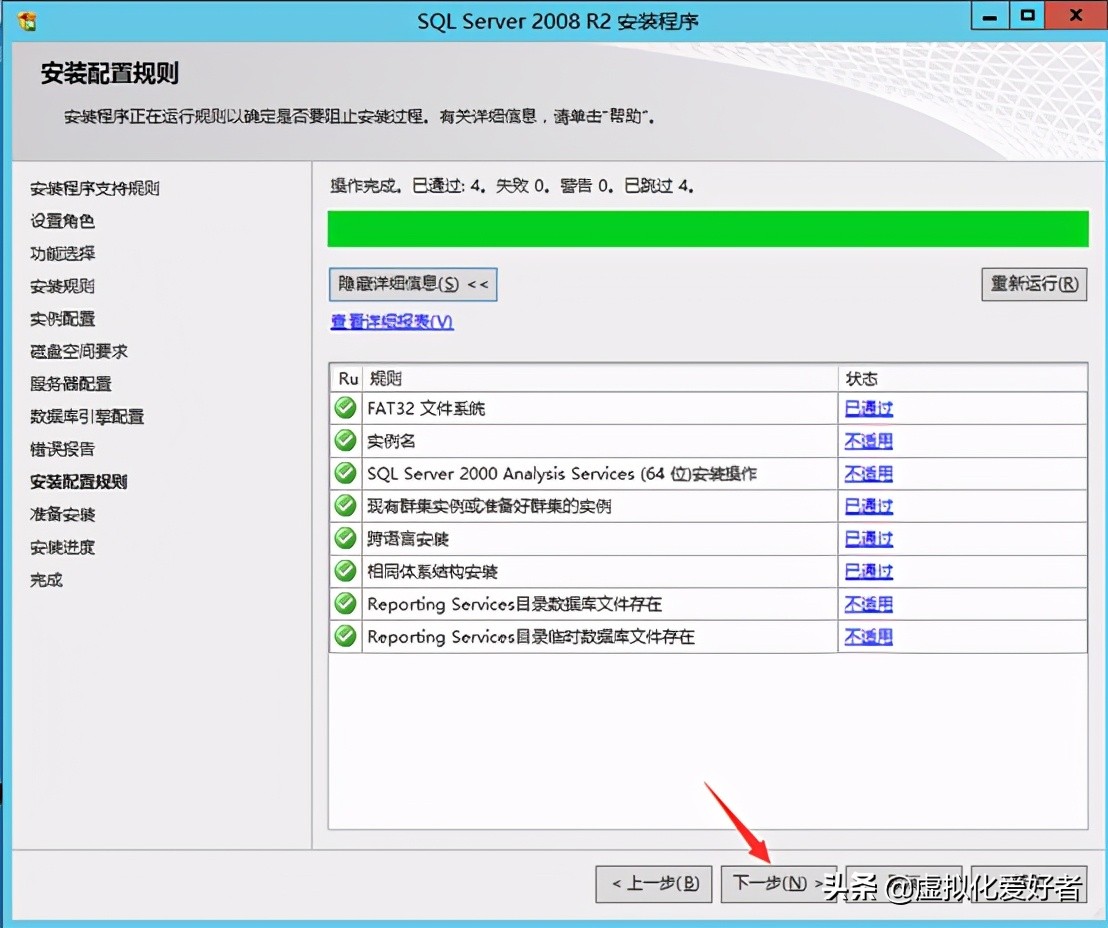Select 完成 step in sidebar
Image resolution: width=1108 pixels, height=928 pixels.
coord(46,580)
